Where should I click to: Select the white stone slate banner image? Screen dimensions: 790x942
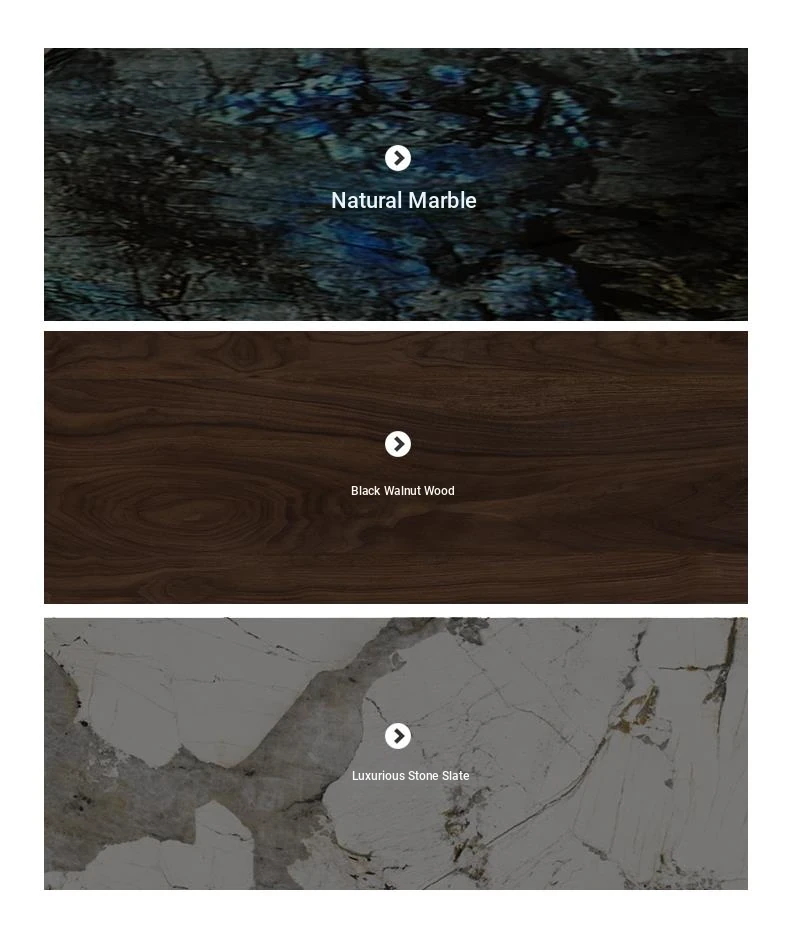click(396, 753)
